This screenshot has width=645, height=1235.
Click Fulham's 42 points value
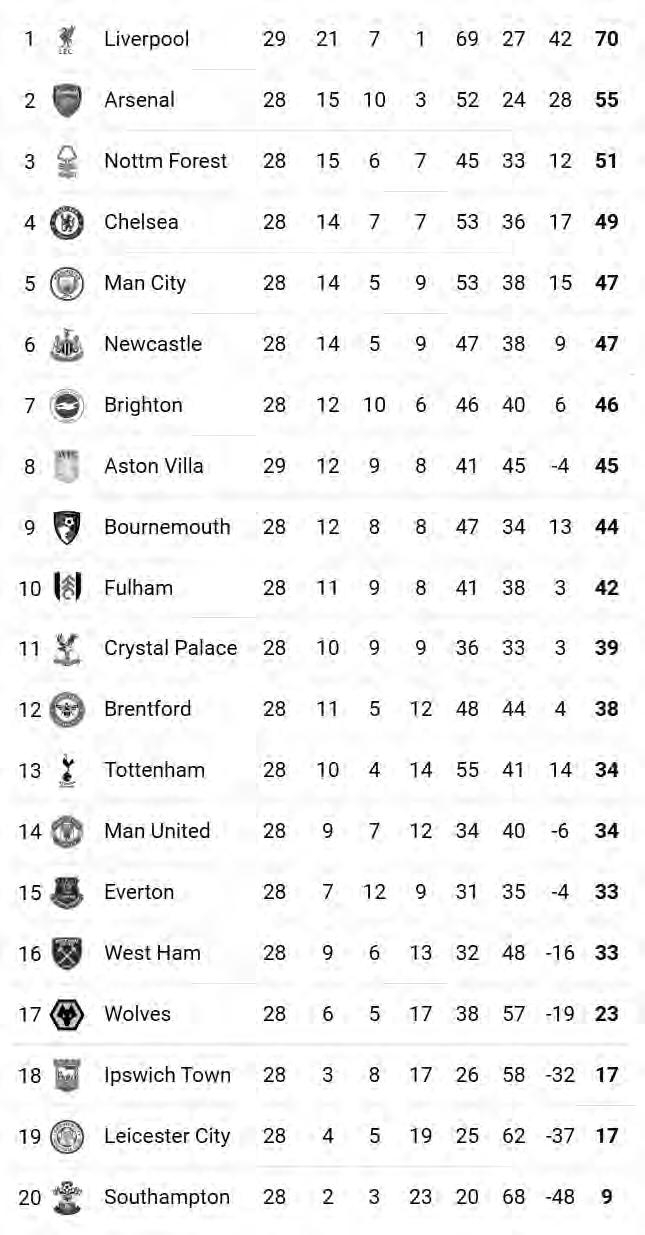coord(607,588)
